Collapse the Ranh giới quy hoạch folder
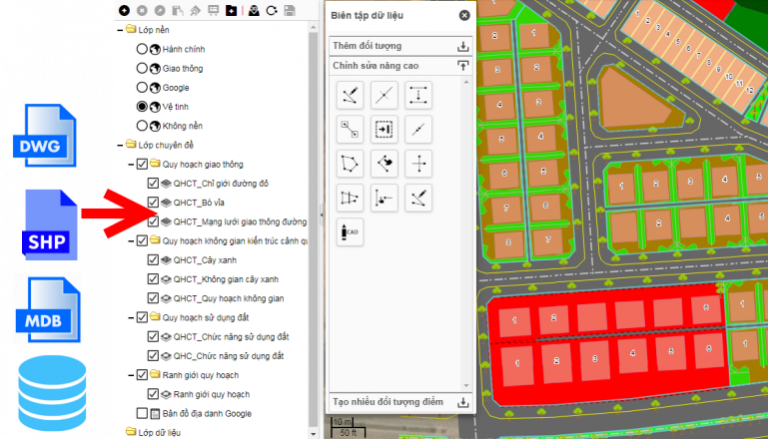 tap(130, 375)
